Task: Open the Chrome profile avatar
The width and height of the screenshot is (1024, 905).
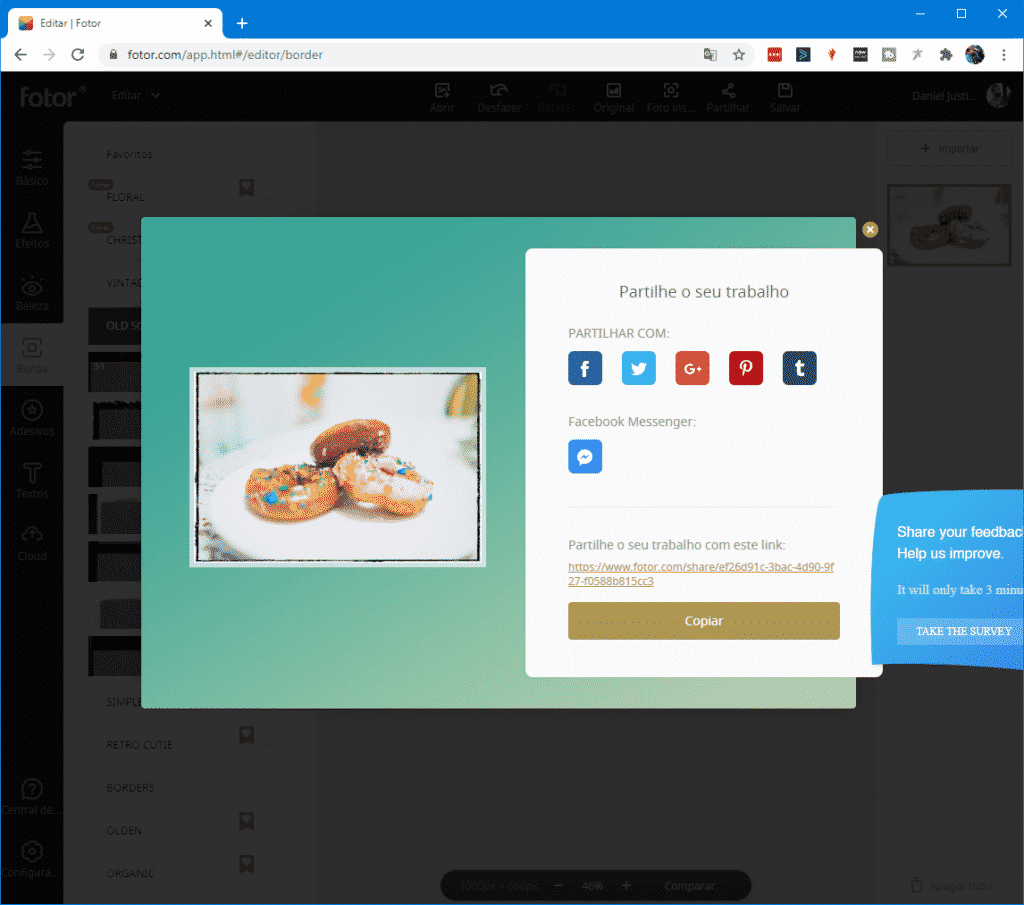Action: [975, 55]
